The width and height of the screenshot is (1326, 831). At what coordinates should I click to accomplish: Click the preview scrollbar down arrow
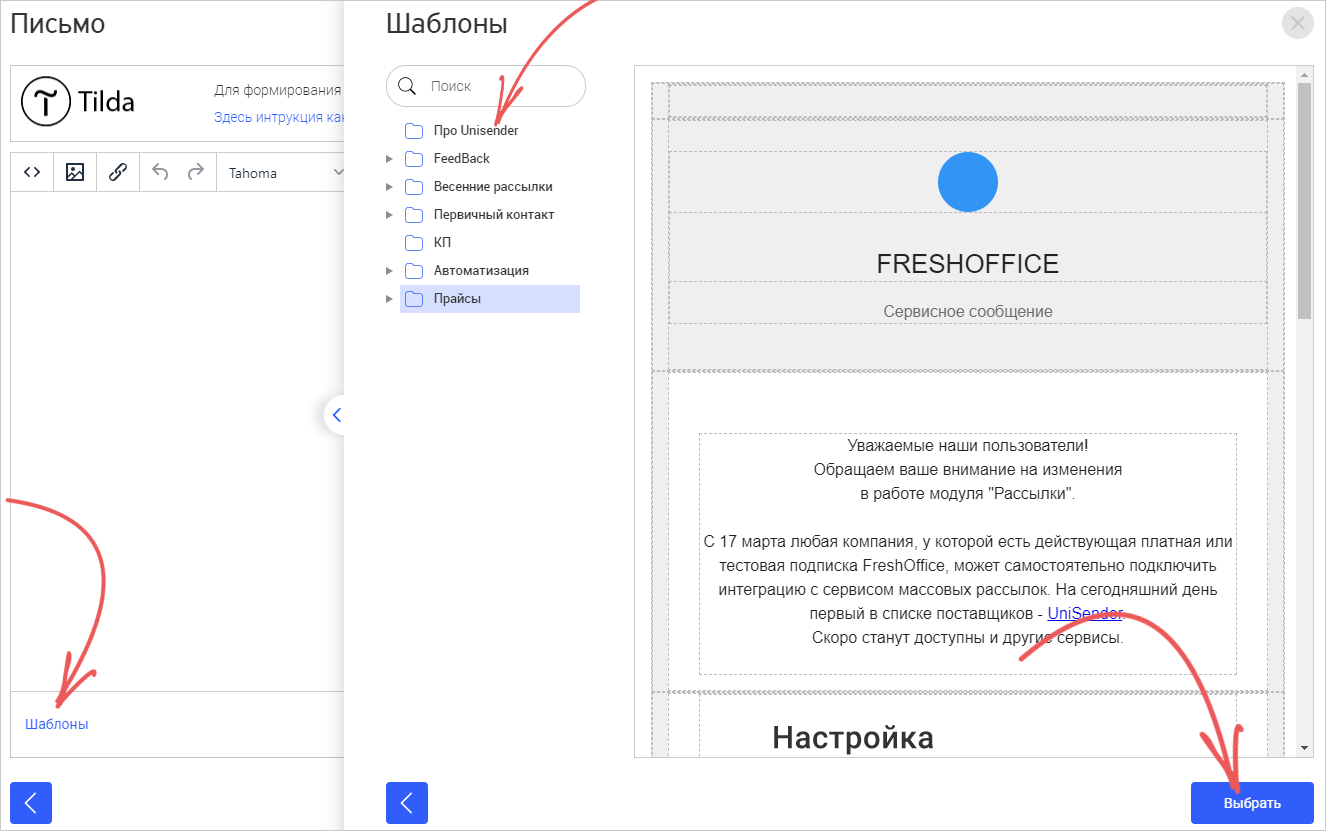pyautogui.click(x=1304, y=748)
